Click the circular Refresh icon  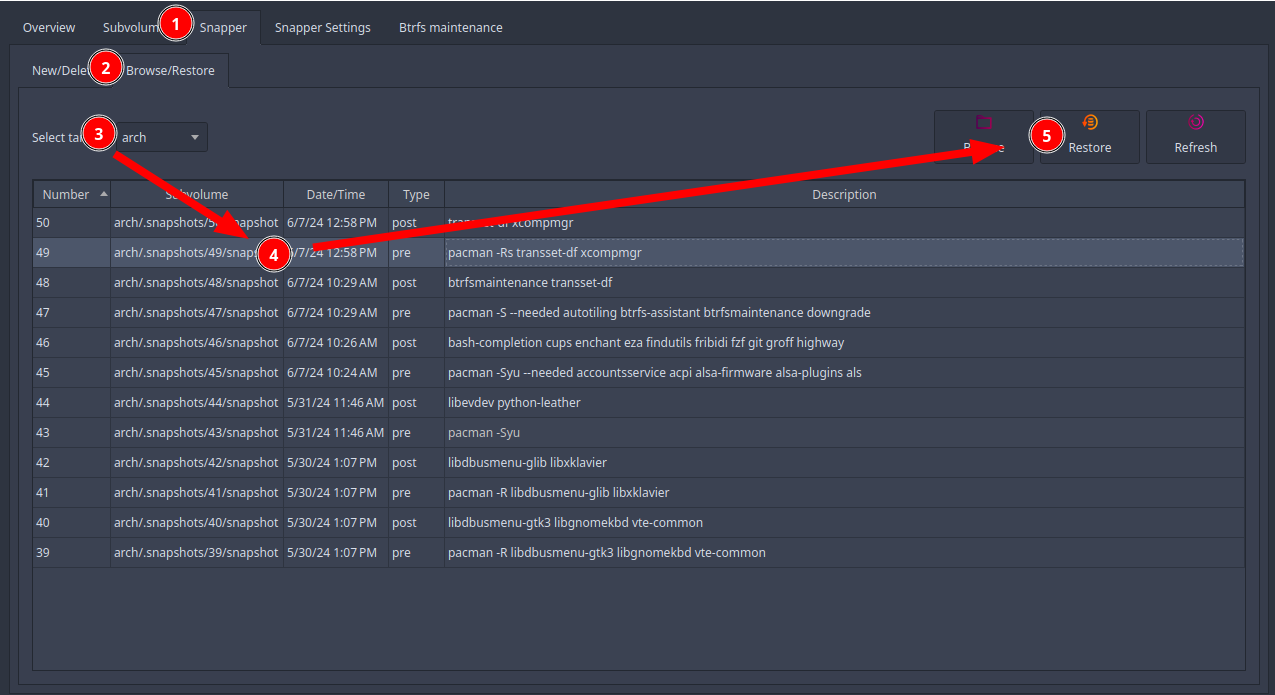tap(1195, 122)
